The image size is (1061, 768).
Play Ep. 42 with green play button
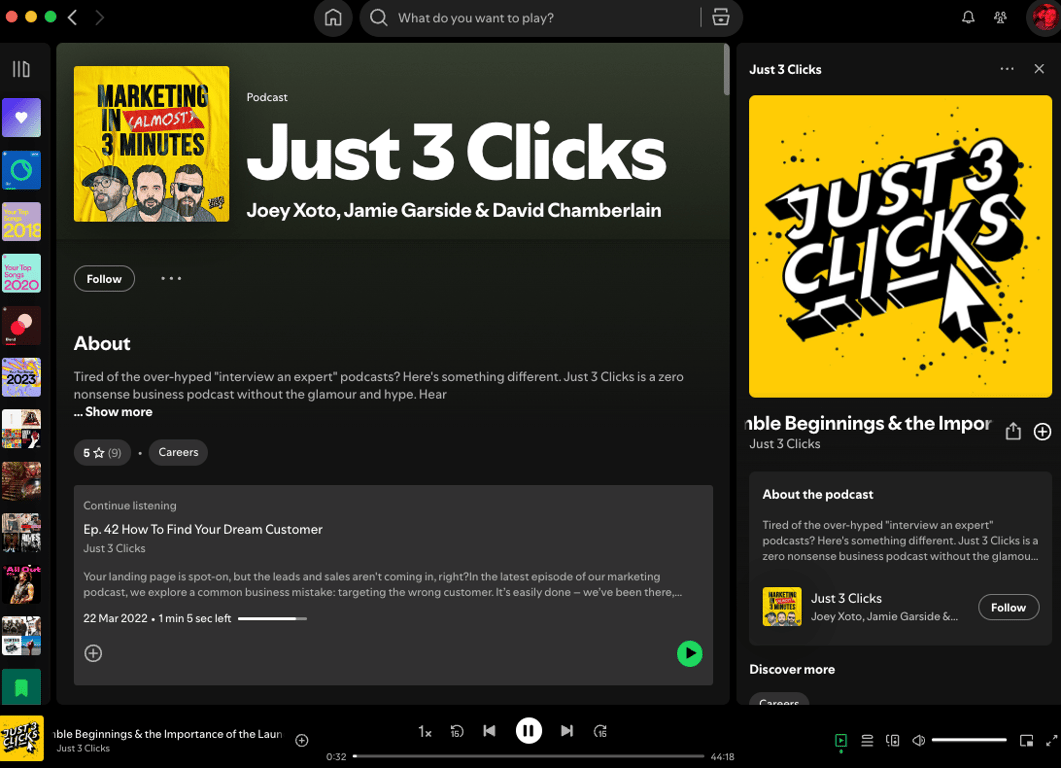pos(690,654)
